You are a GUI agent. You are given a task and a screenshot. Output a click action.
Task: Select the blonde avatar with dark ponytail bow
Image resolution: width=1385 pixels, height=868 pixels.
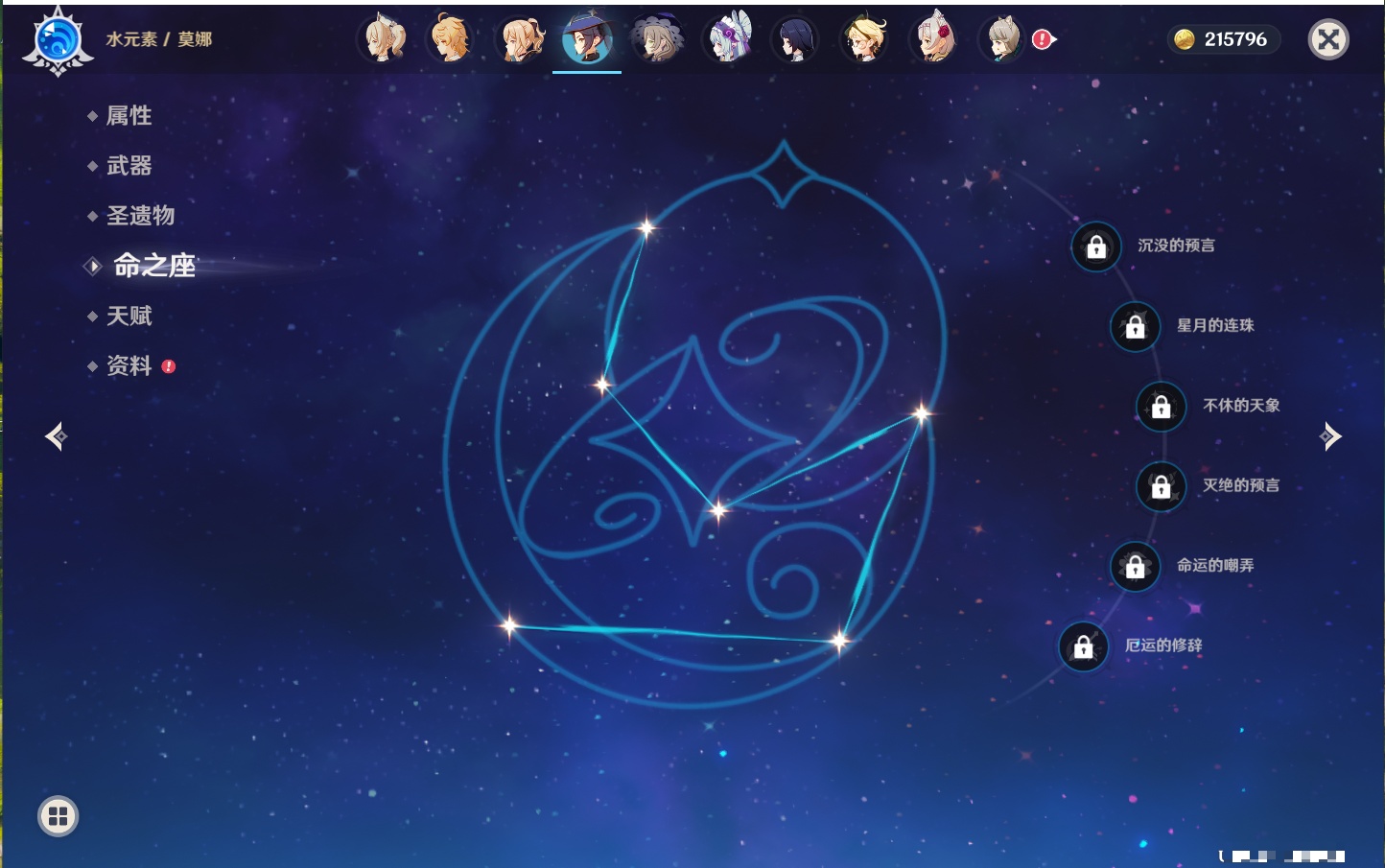pos(519,39)
